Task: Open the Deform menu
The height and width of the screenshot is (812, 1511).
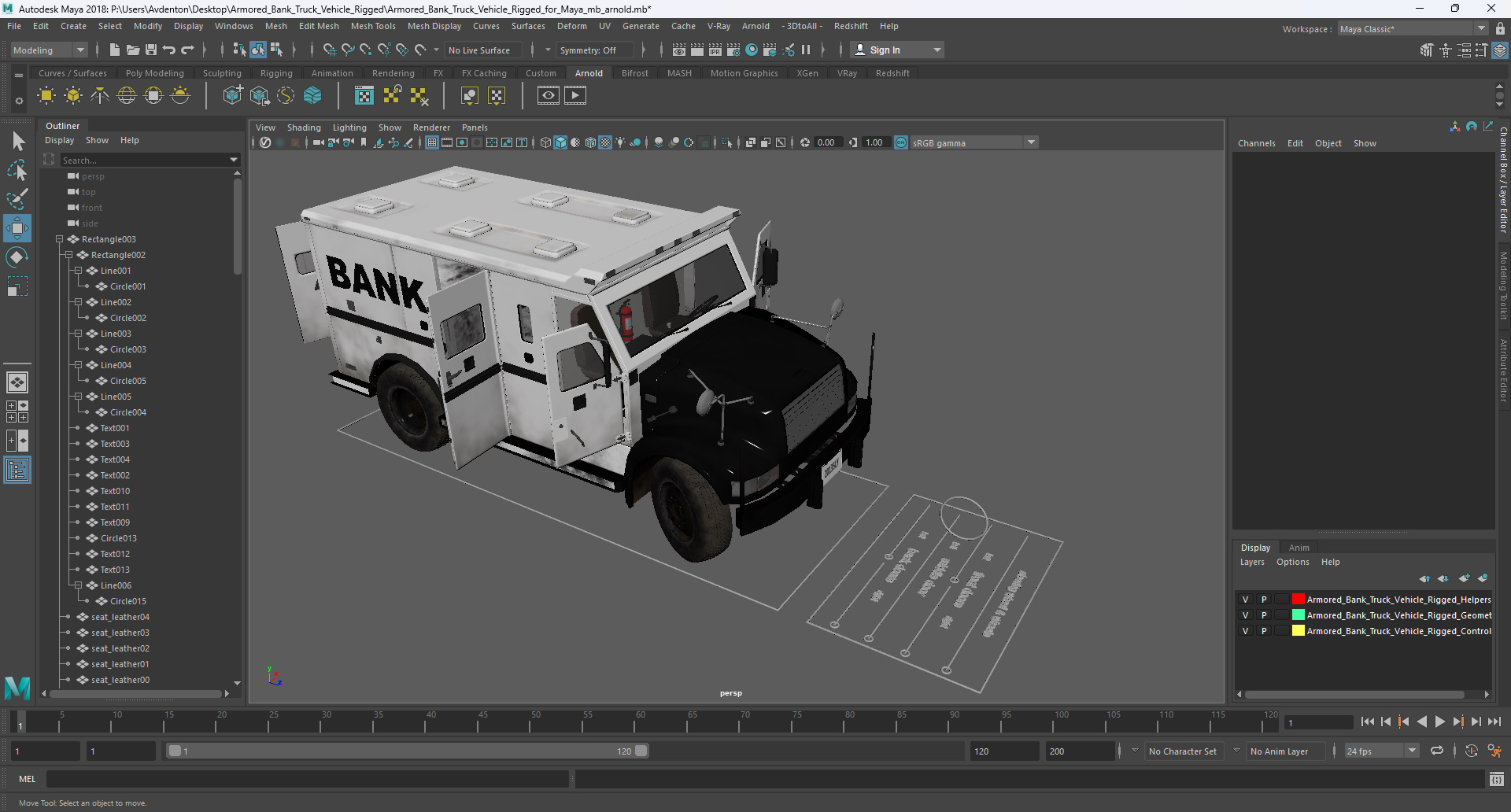Action: click(x=572, y=26)
